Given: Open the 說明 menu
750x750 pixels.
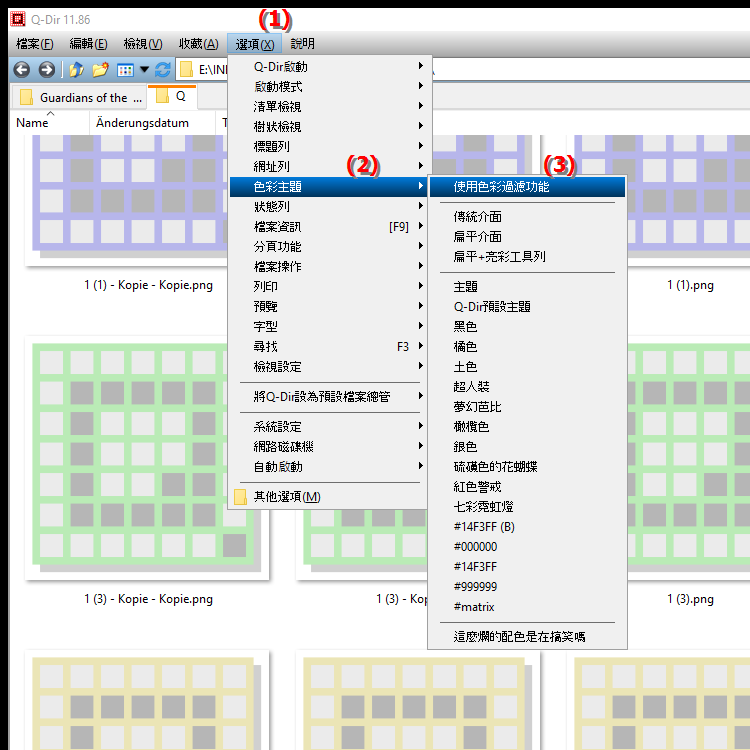Looking at the screenshot, I should (302, 44).
